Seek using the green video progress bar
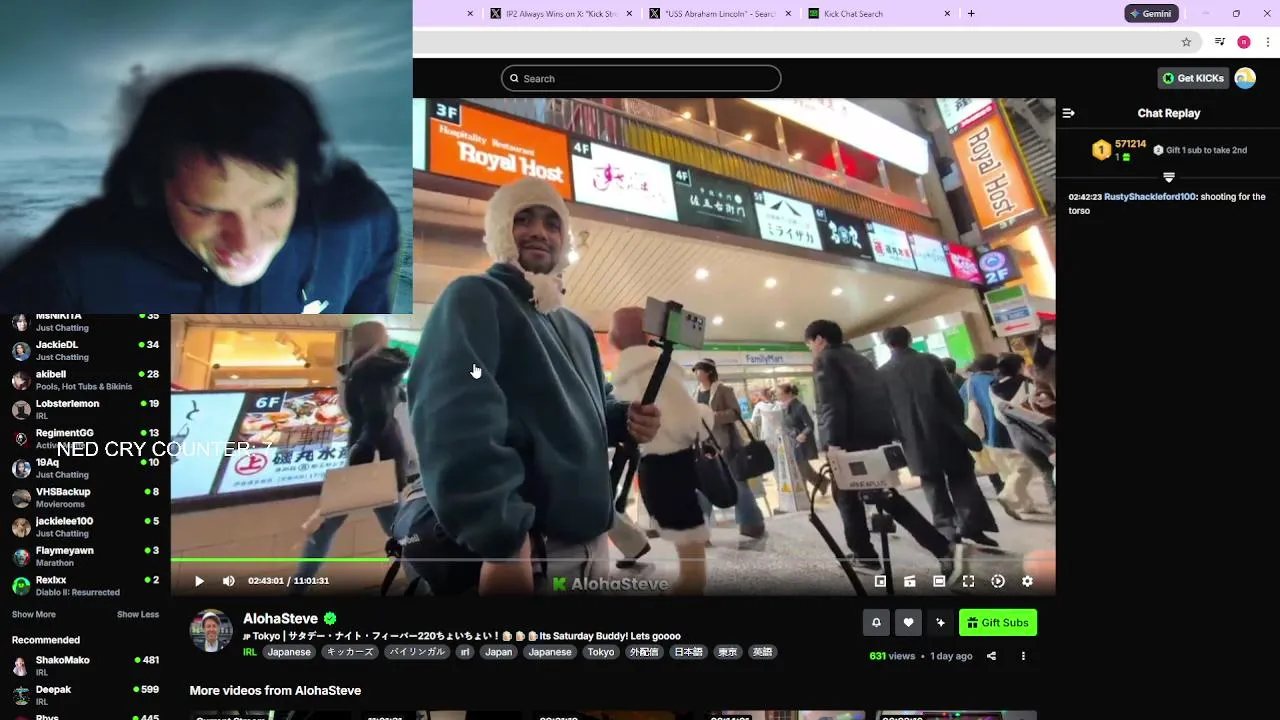The image size is (1280, 720). pyautogui.click(x=612, y=560)
